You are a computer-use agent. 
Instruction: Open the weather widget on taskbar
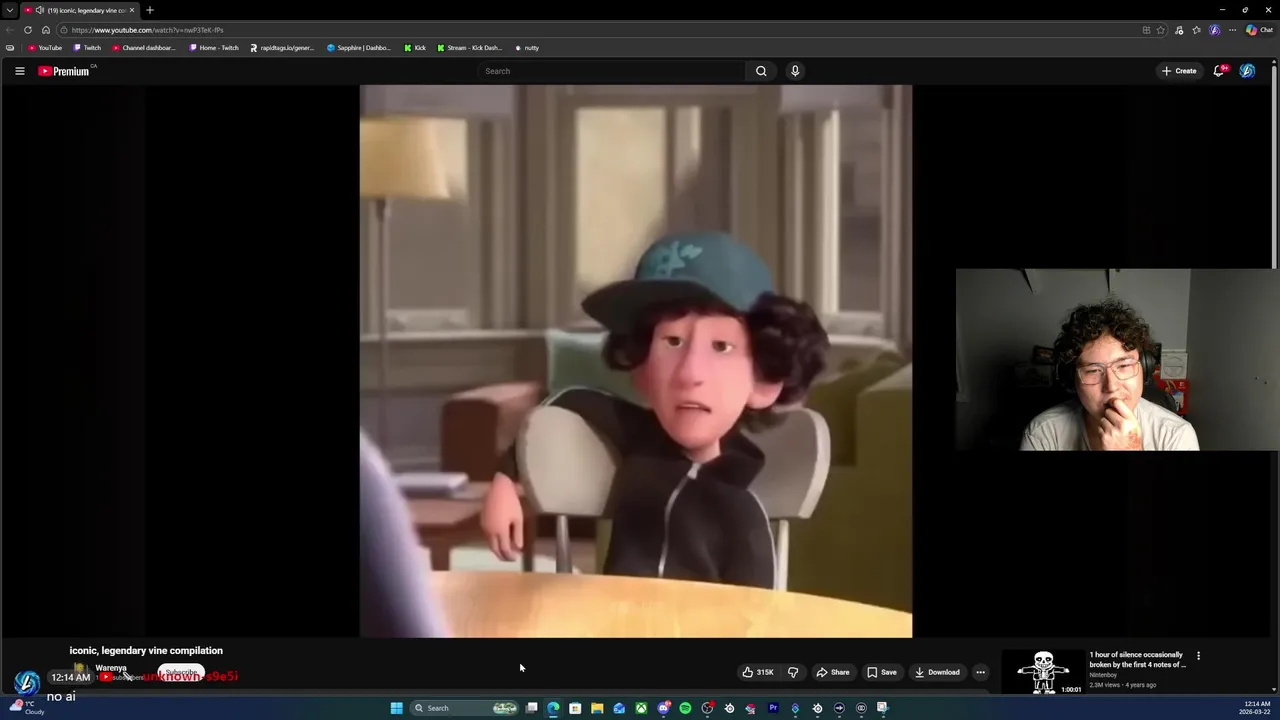point(26,707)
